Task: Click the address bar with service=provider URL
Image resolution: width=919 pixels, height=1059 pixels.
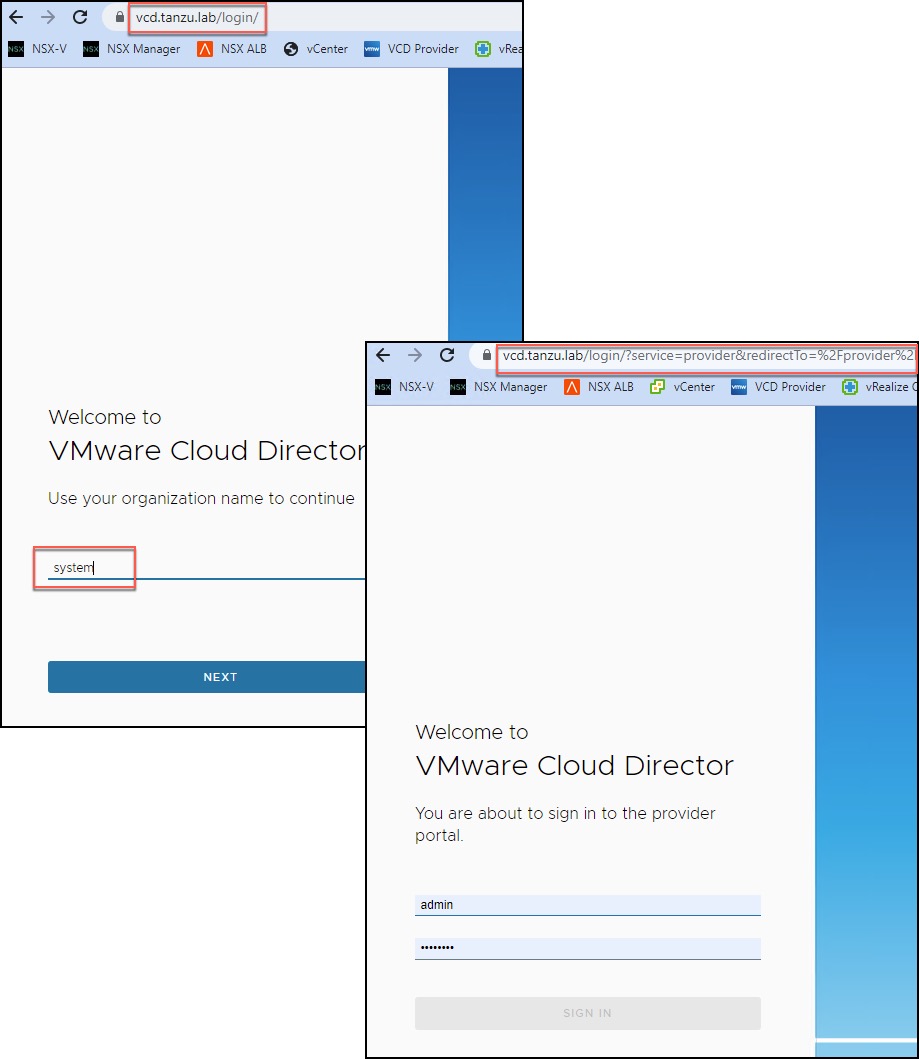Action: (708, 356)
